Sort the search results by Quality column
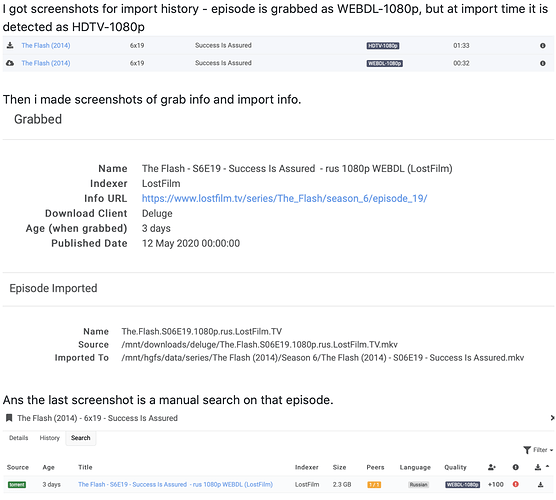The height and width of the screenshot is (500, 556). point(455,467)
